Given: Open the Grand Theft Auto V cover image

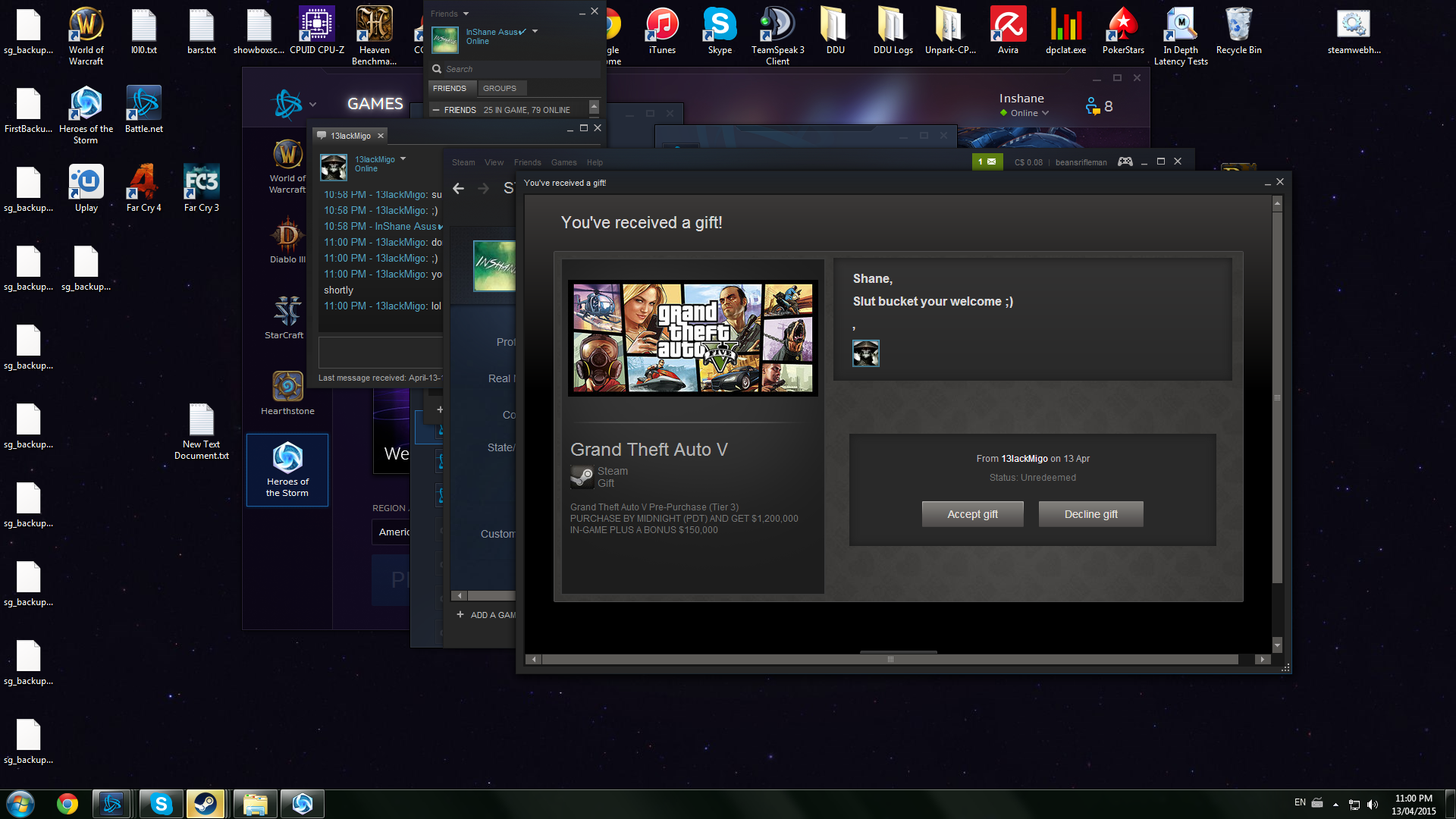Looking at the screenshot, I should [692, 338].
